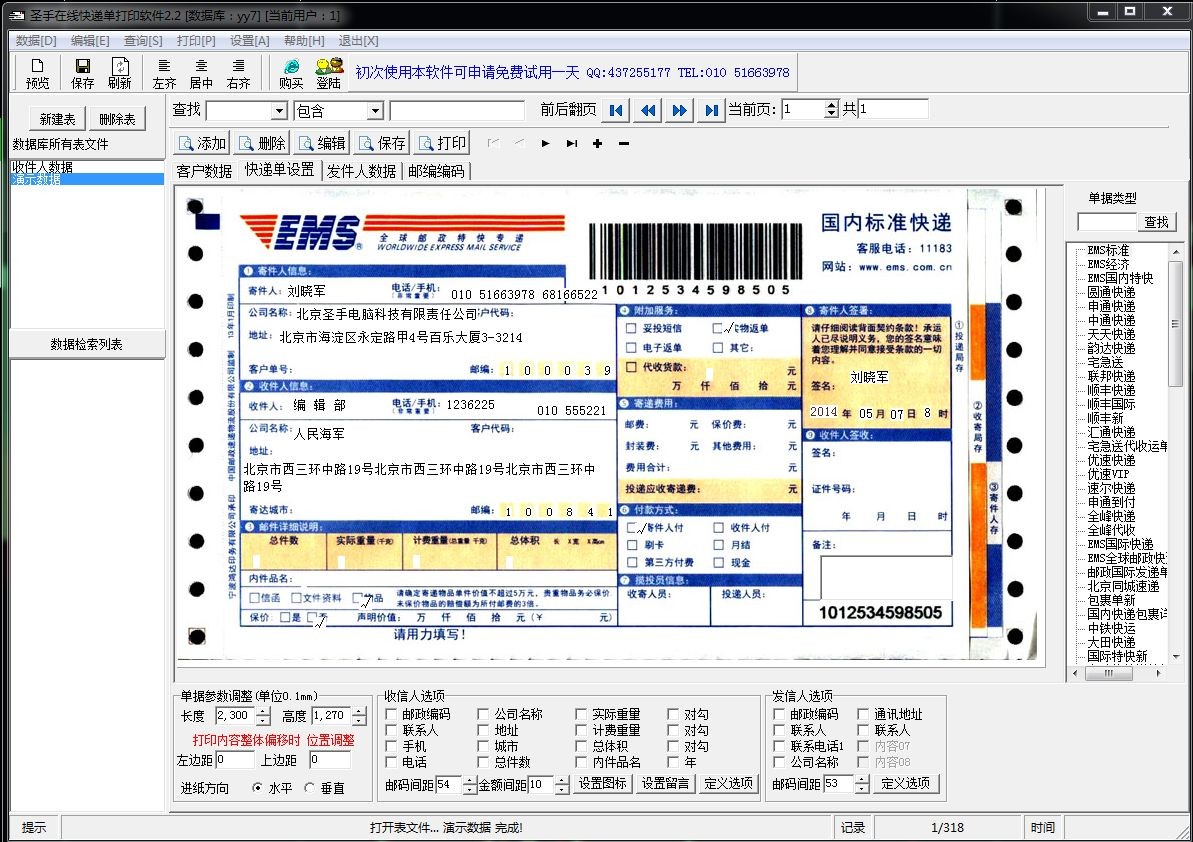Click the 打印 print button
Image resolution: width=1193 pixels, height=842 pixels.
click(x=442, y=143)
